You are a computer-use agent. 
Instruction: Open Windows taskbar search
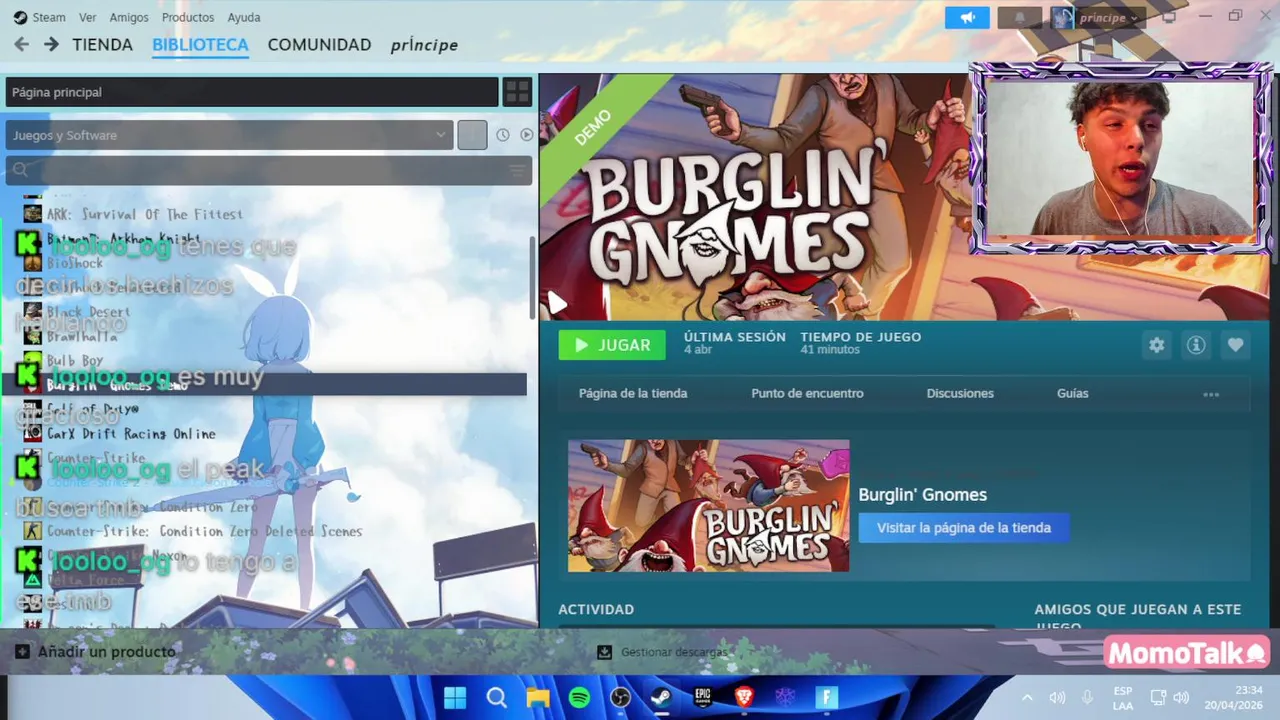[496, 697]
